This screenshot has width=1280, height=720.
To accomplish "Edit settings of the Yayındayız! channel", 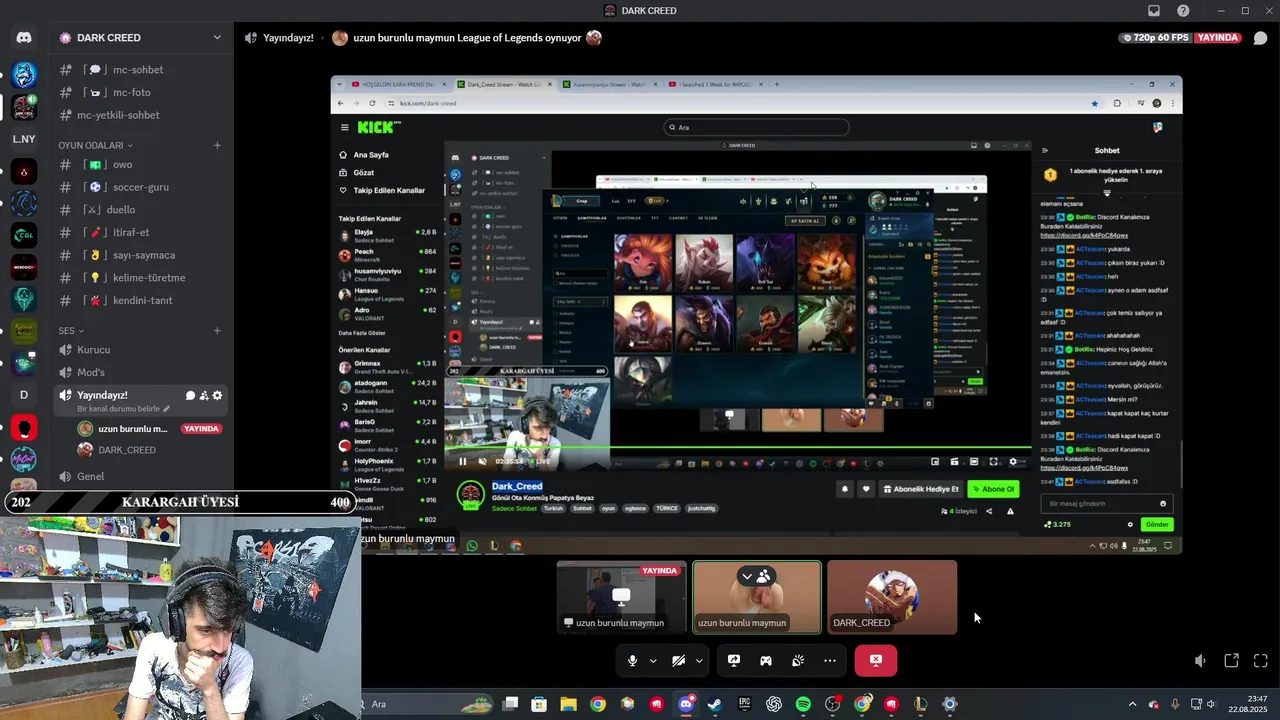I will click(x=217, y=395).
